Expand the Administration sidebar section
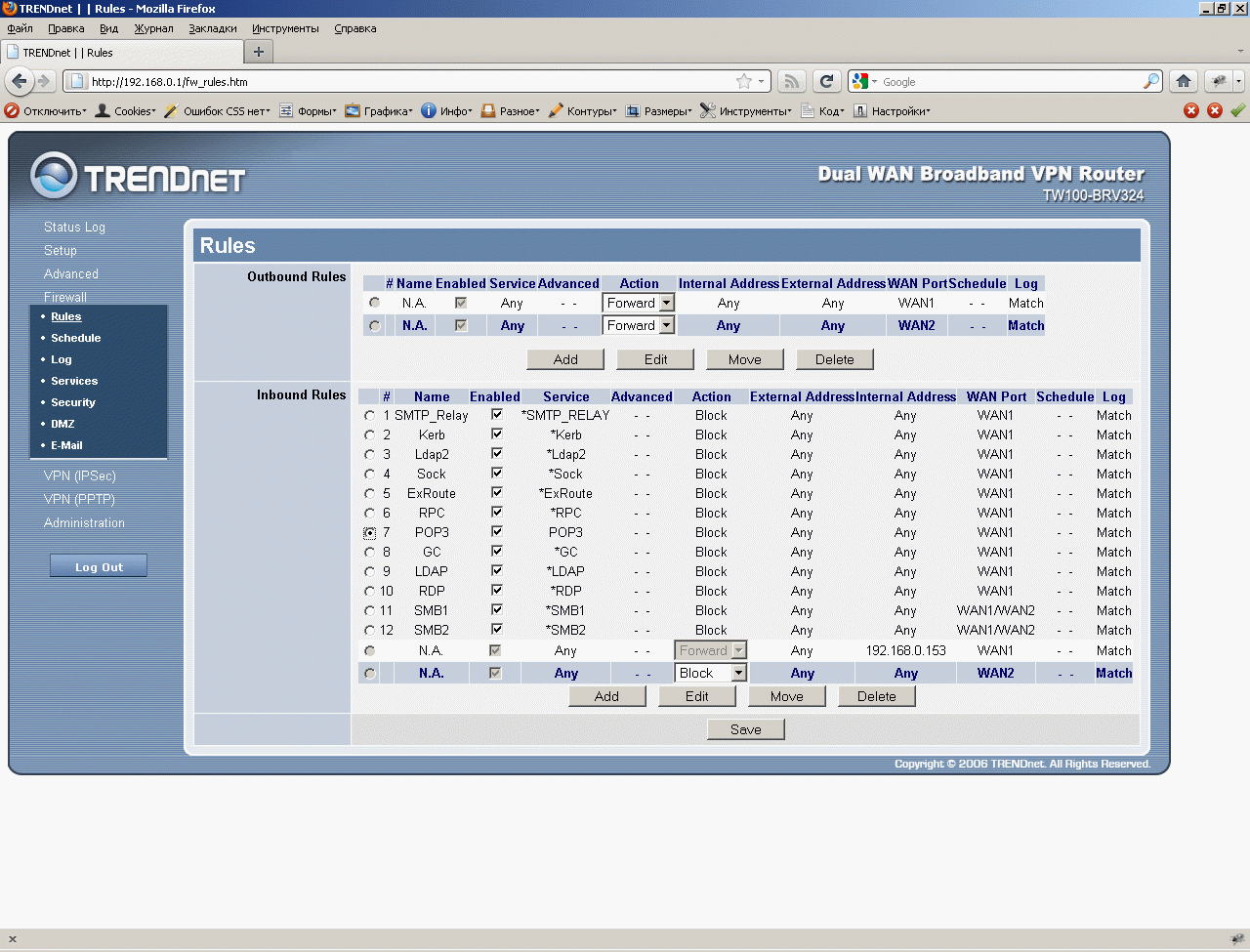Screen dimensions: 1250x952 coord(84,522)
